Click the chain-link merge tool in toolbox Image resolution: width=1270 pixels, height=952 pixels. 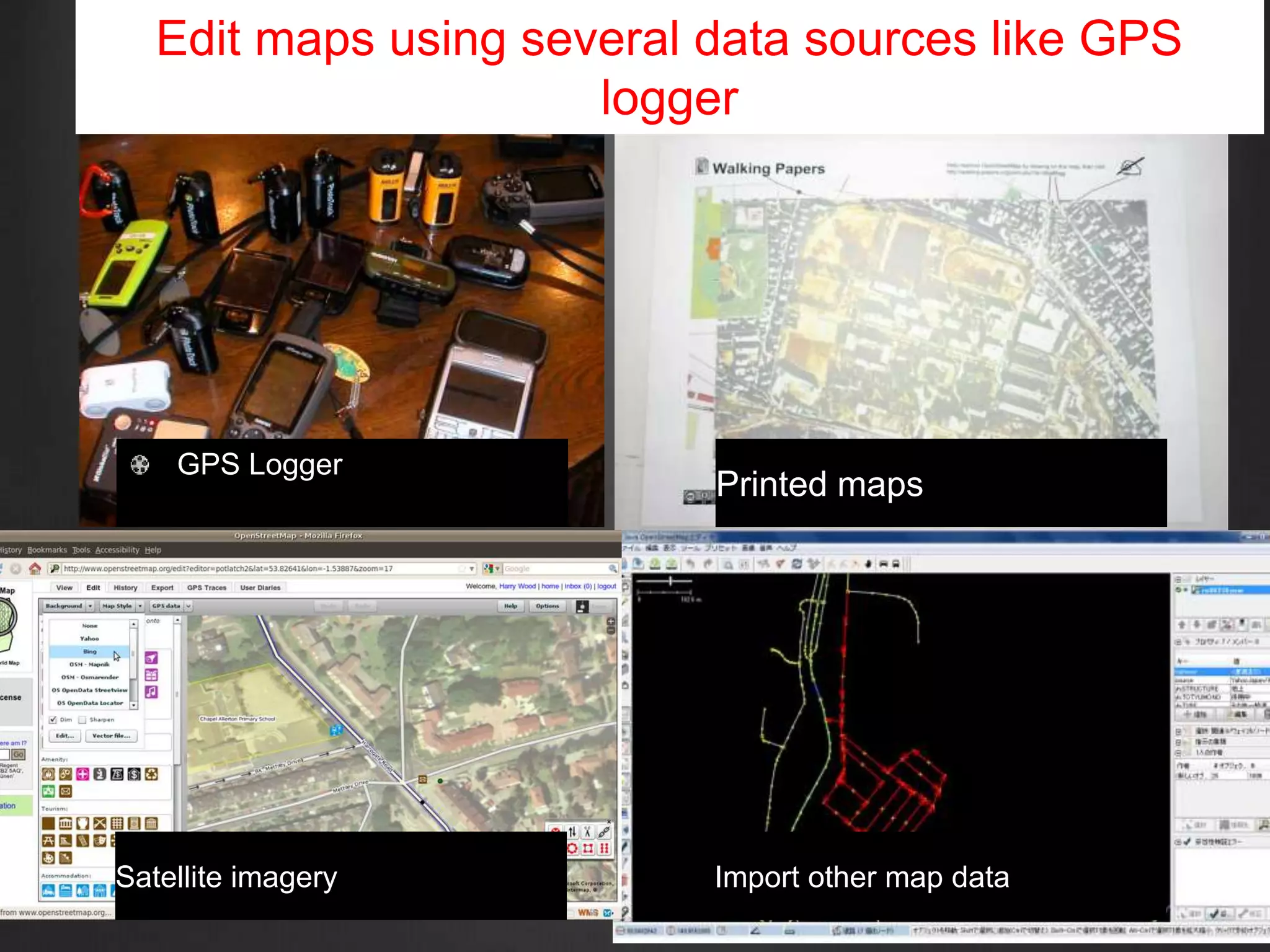click(x=604, y=832)
